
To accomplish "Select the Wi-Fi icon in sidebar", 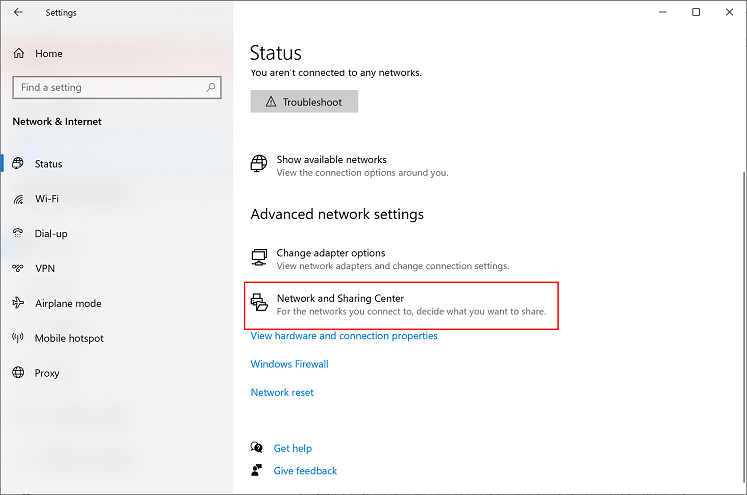I will (18, 199).
